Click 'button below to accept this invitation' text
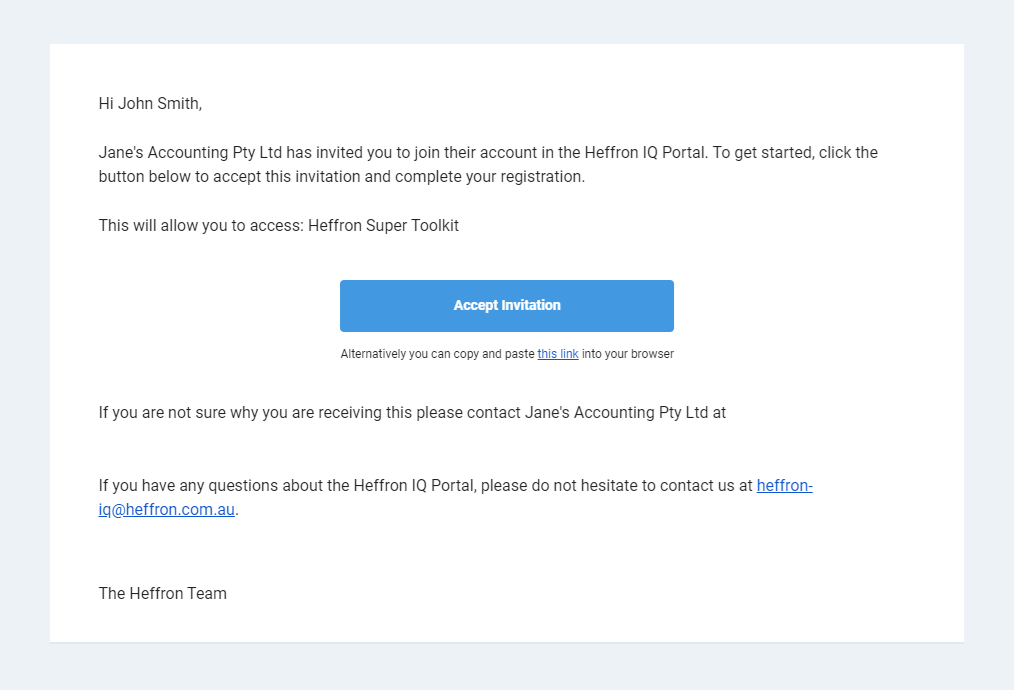The height and width of the screenshot is (690, 1014). [229, 177]
